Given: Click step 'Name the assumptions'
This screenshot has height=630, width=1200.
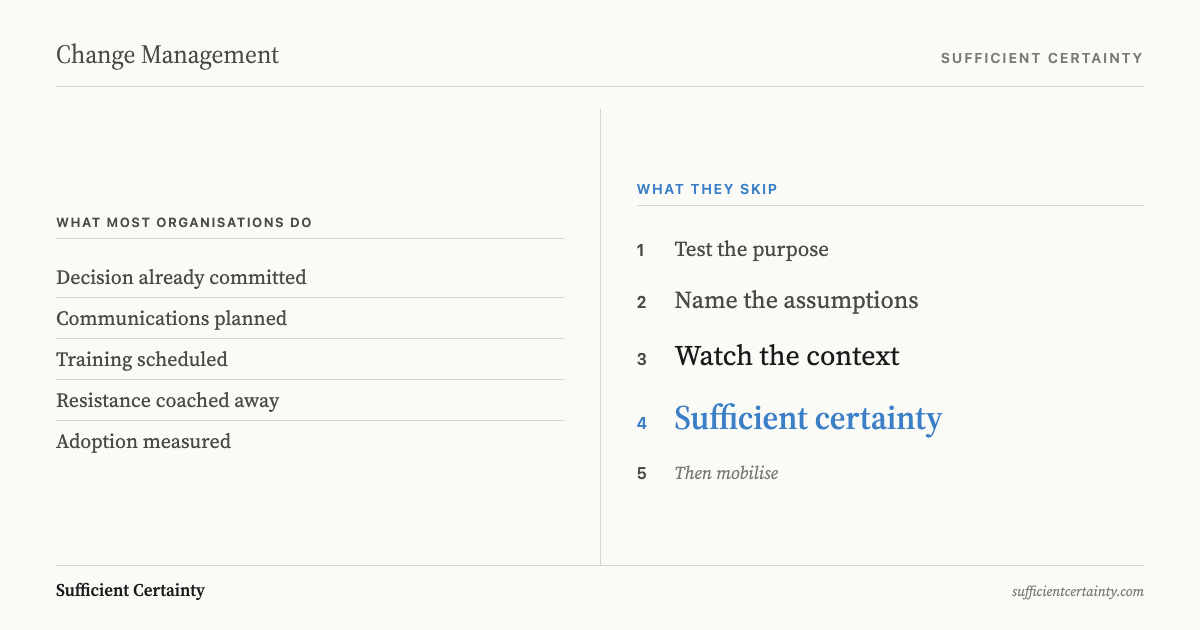Looking at the screenshot, I should (x=796, y=300).
